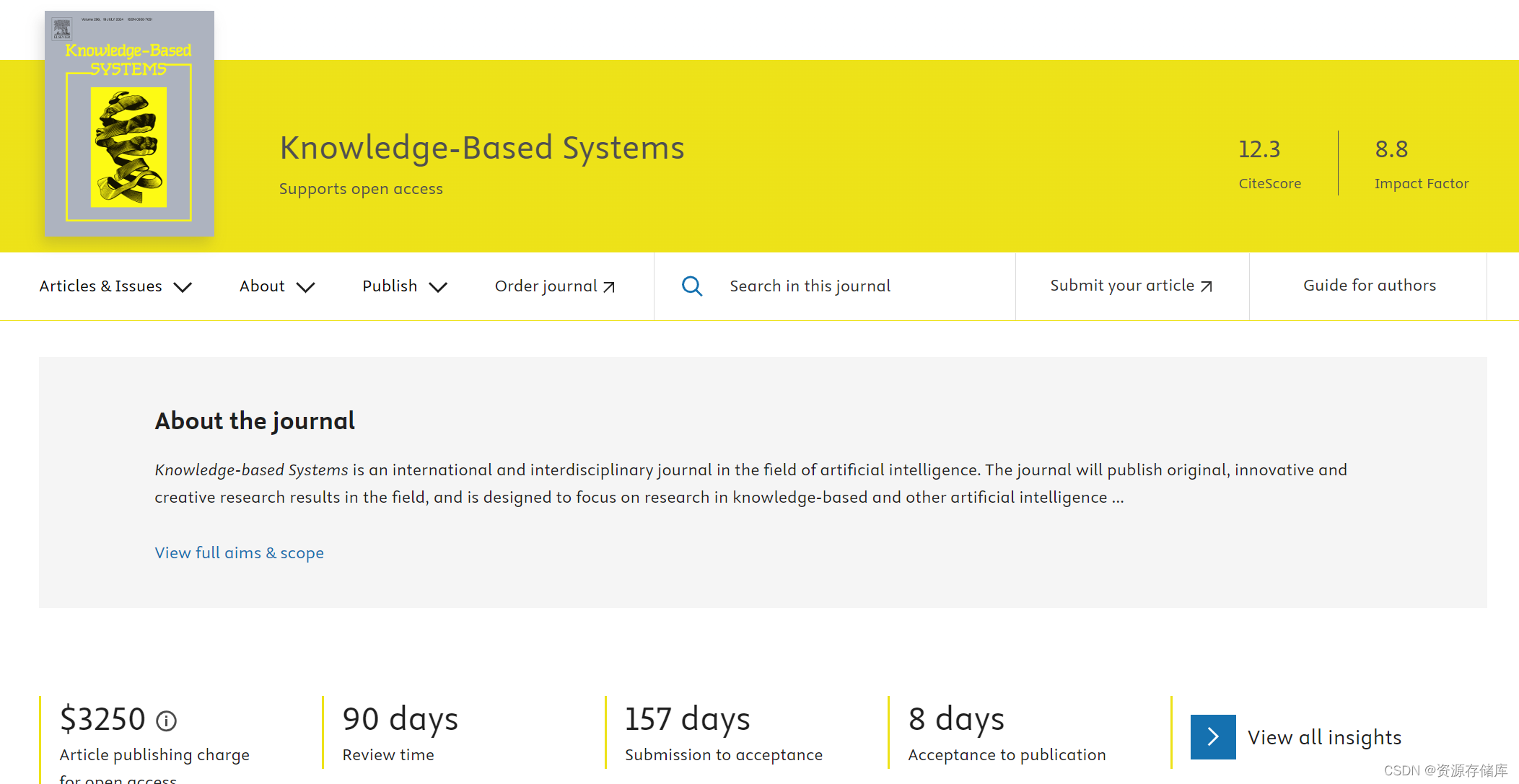Click the 12.3 CiteScore figure
1519x784 pixels.
click(1259, 149)
